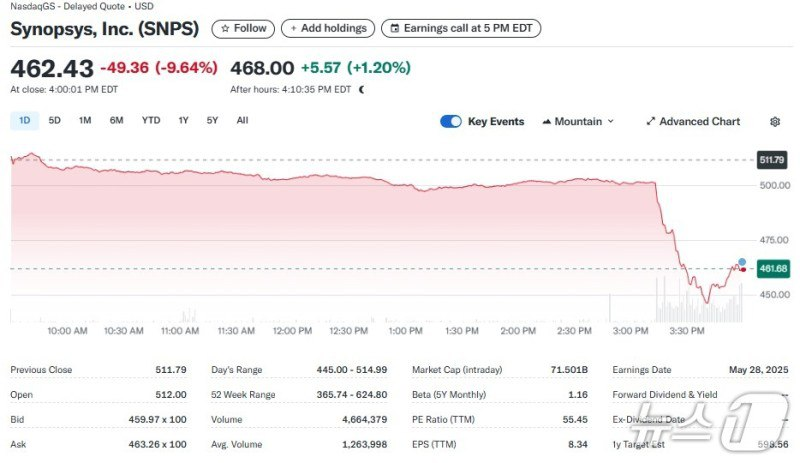Click the after-hours moon icon

(x=362, y=90)
